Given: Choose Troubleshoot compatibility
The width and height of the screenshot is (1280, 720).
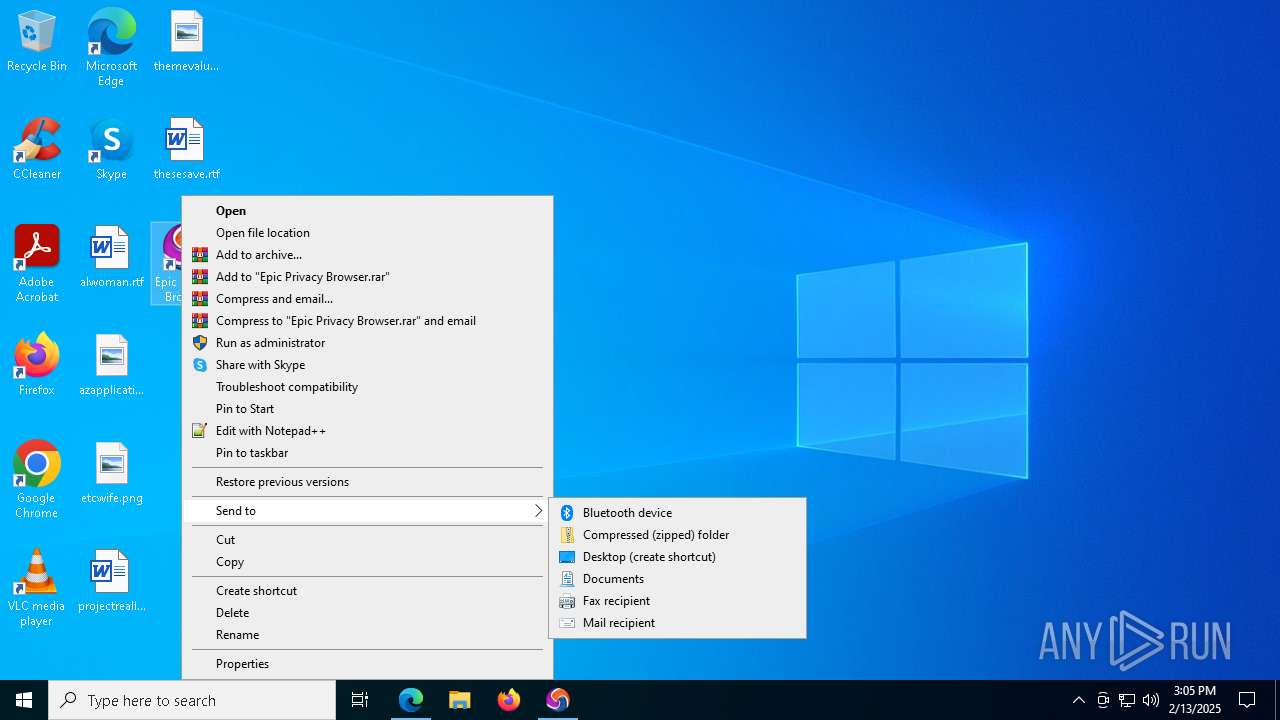Looking at the screenshot, I should (x=367, y=387).
